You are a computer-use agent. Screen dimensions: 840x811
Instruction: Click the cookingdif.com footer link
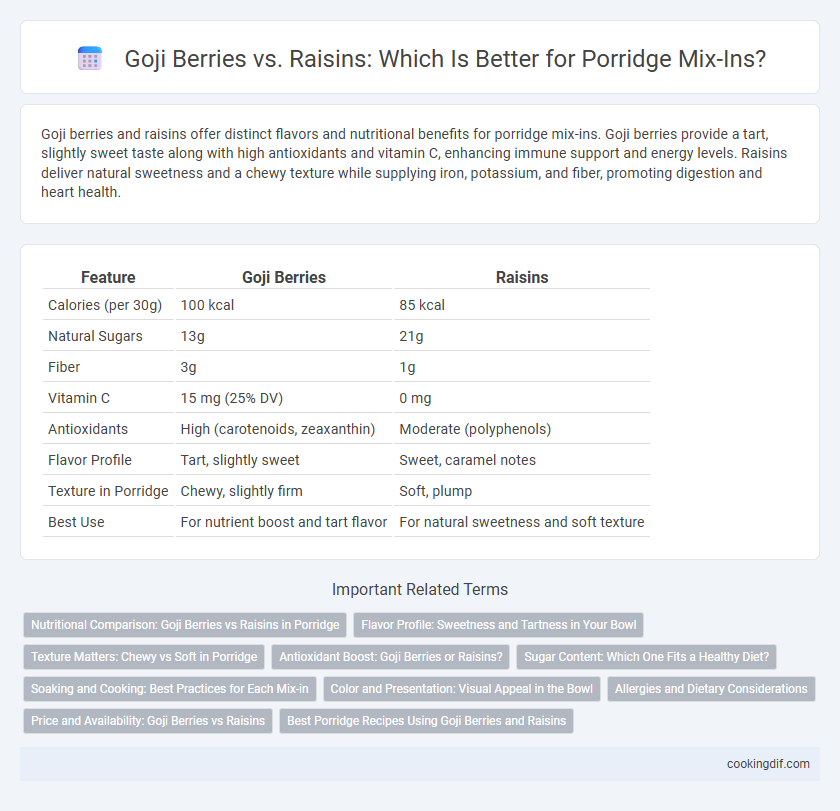tap(768, 764)
